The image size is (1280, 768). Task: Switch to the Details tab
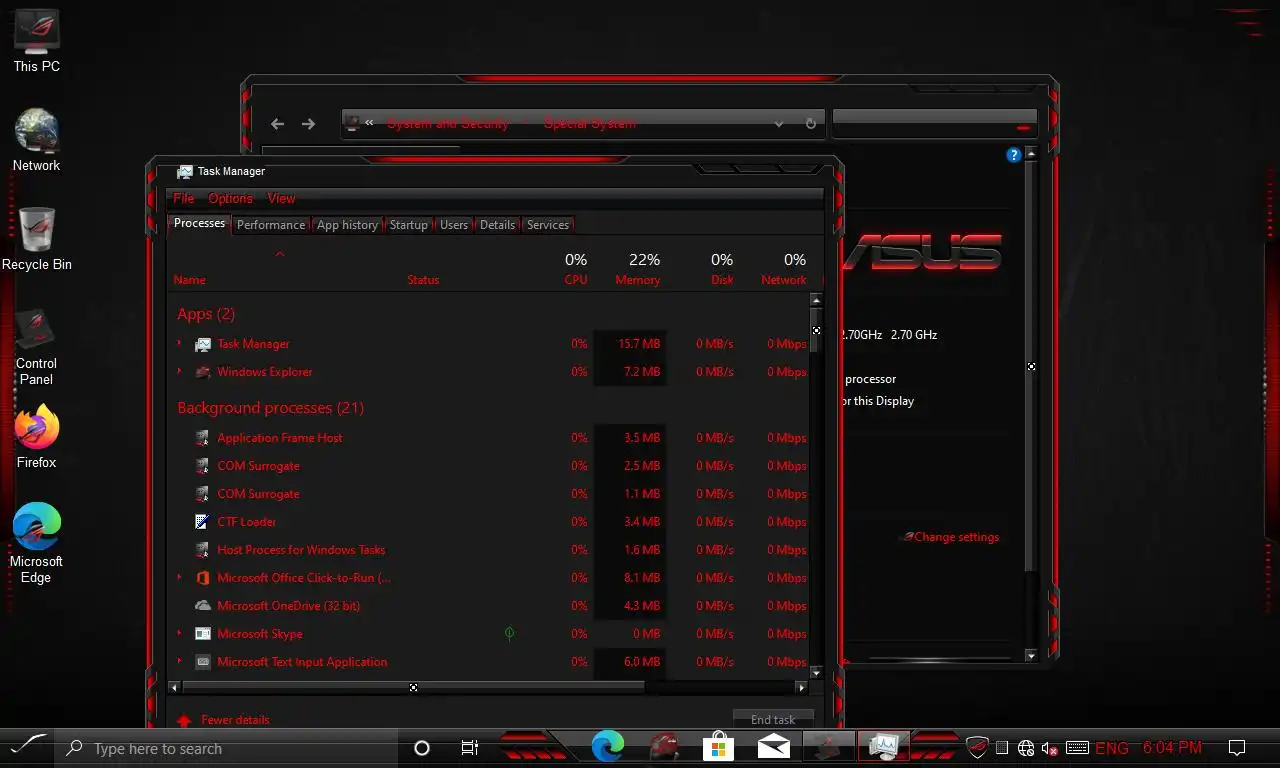click(497, 225)
